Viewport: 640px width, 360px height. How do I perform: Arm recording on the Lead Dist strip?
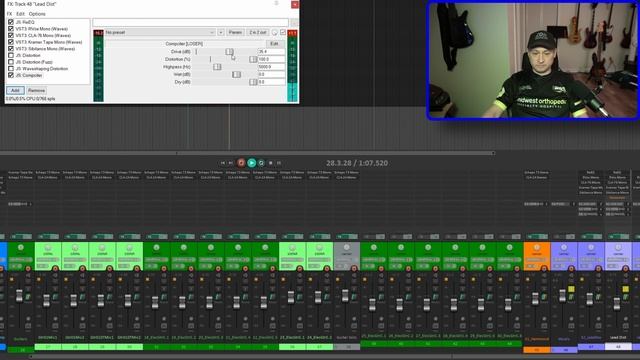click(x=626, y=268)
